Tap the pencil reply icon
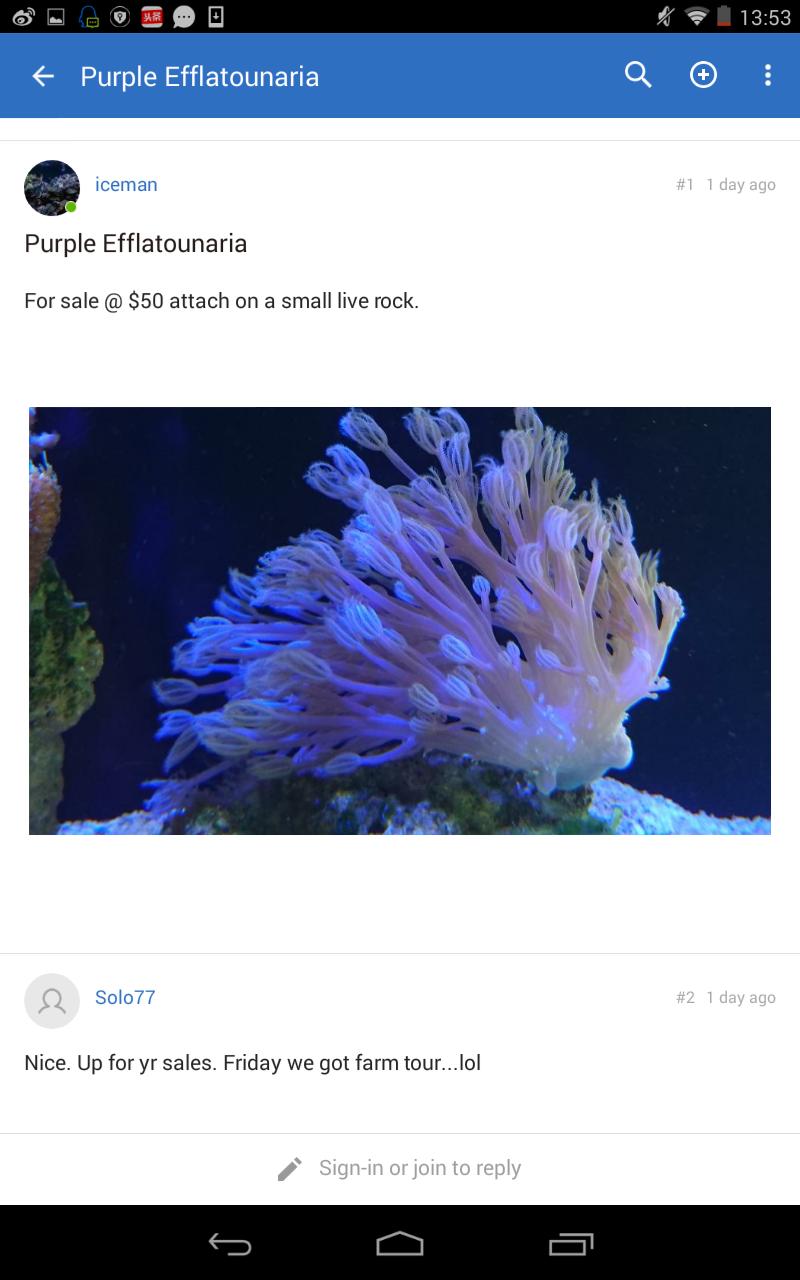800x1280 pixels. tap(290, 1168)
